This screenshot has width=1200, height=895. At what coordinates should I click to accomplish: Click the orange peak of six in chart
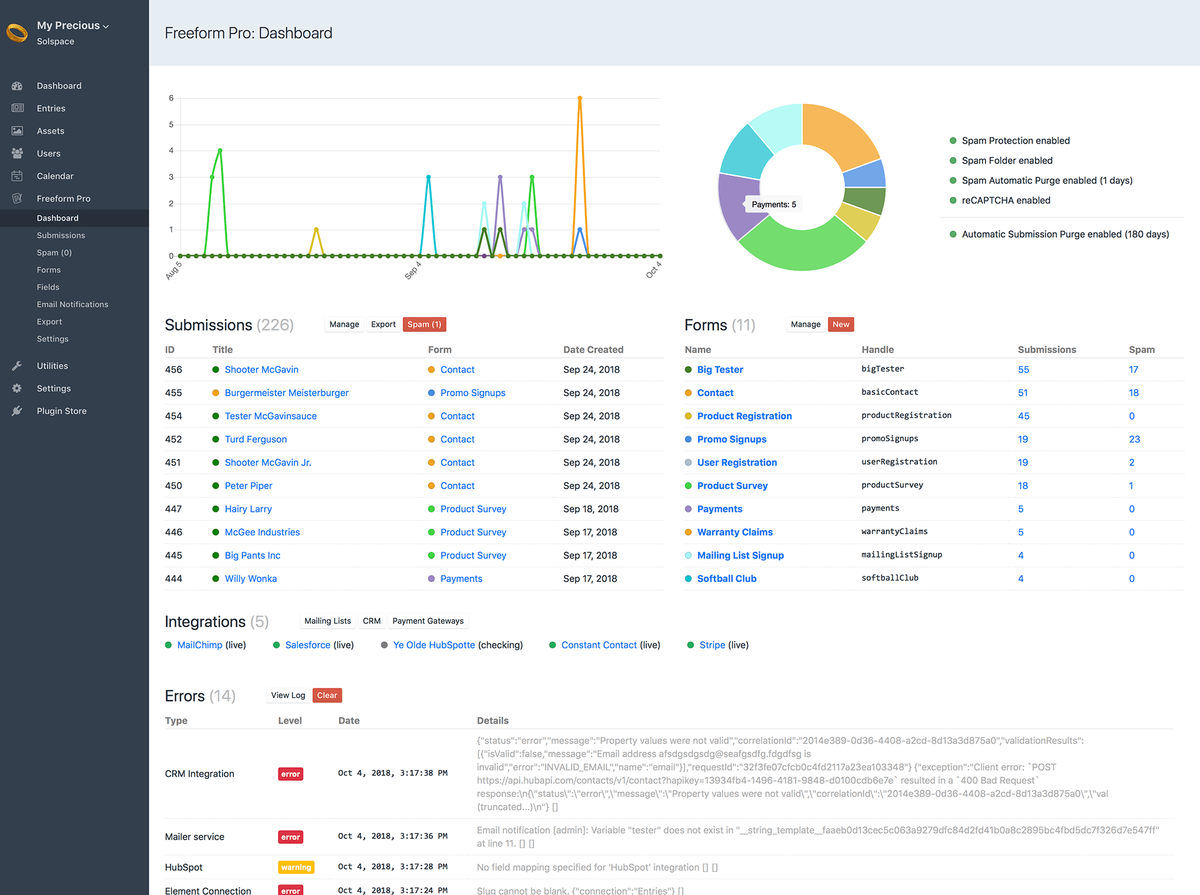580,98
